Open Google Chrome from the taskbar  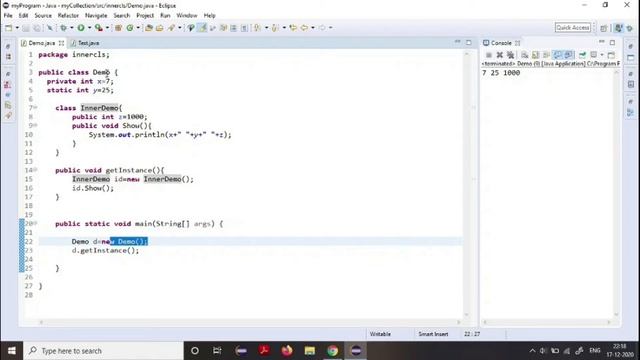(x=333, y=351)
